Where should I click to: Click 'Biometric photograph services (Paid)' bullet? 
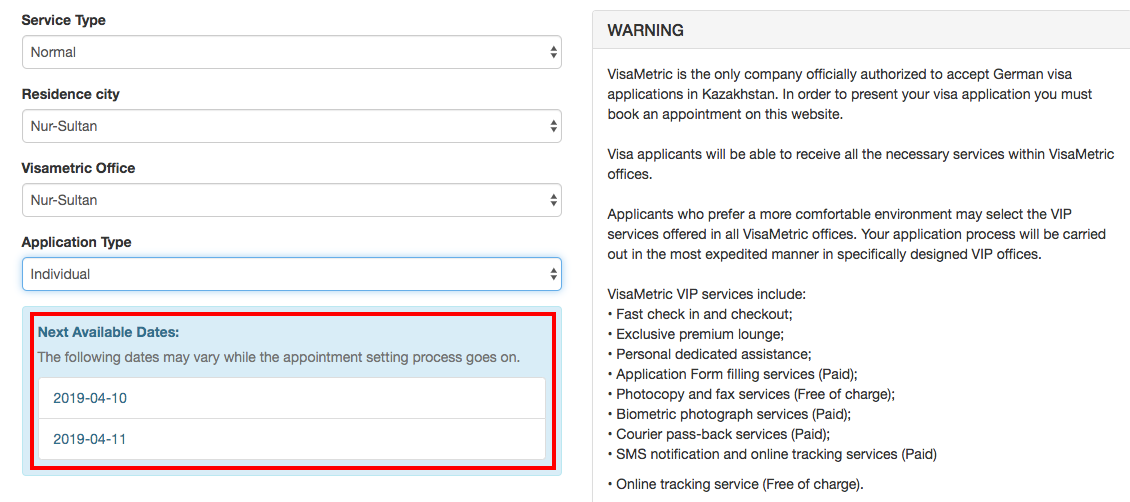[x=729, y=414]
